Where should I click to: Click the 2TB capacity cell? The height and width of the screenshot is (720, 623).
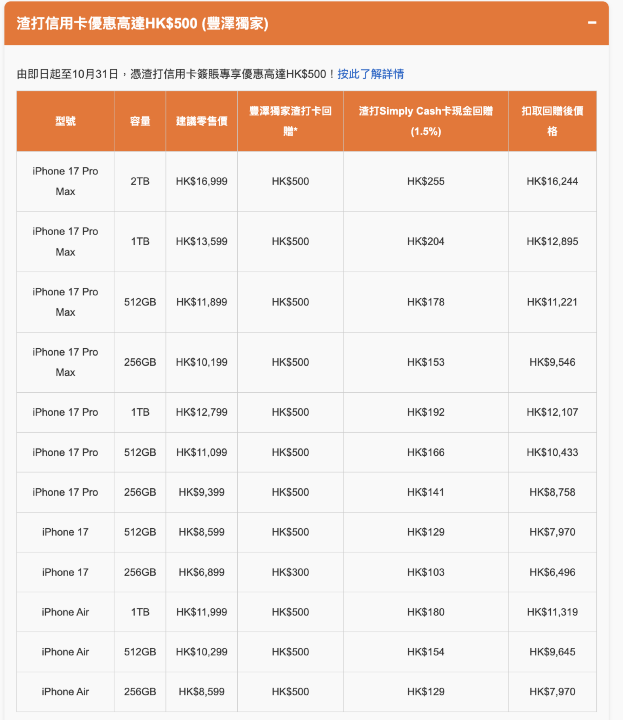140,181
